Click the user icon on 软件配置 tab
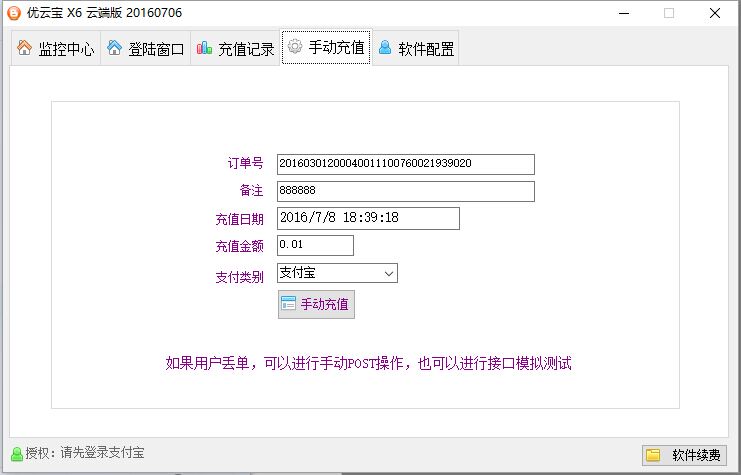This screenshot has height=475, width=741. coord(385,48)
